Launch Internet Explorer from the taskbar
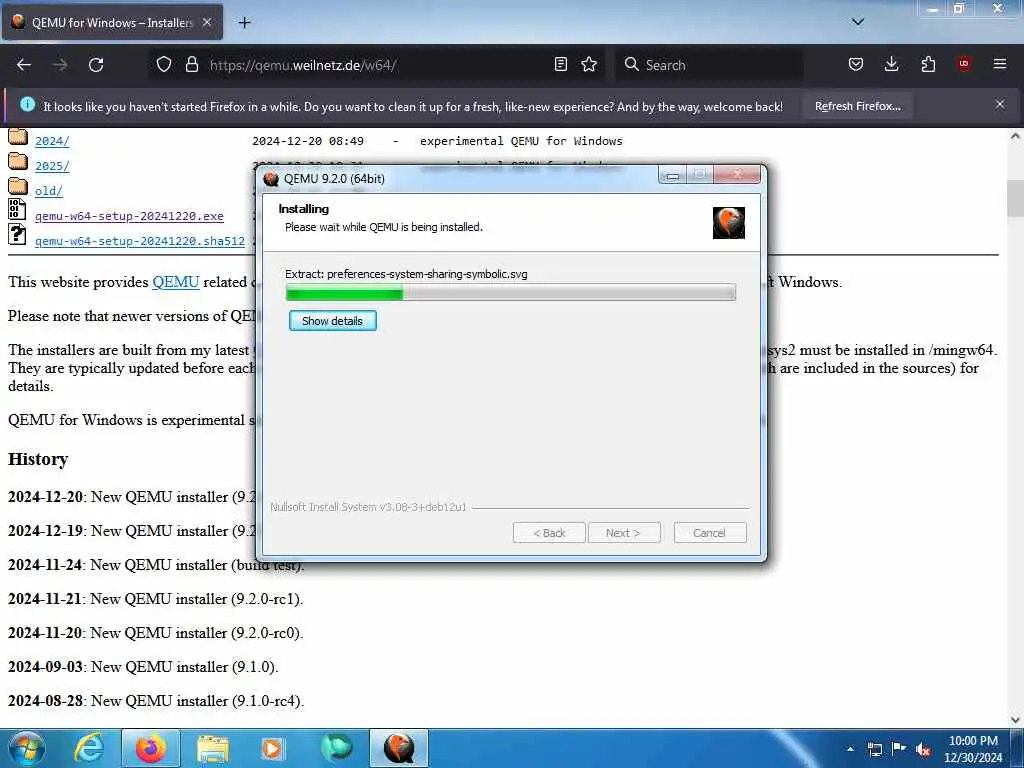Screen dimensions: 1024x768 tap(89, 748)
